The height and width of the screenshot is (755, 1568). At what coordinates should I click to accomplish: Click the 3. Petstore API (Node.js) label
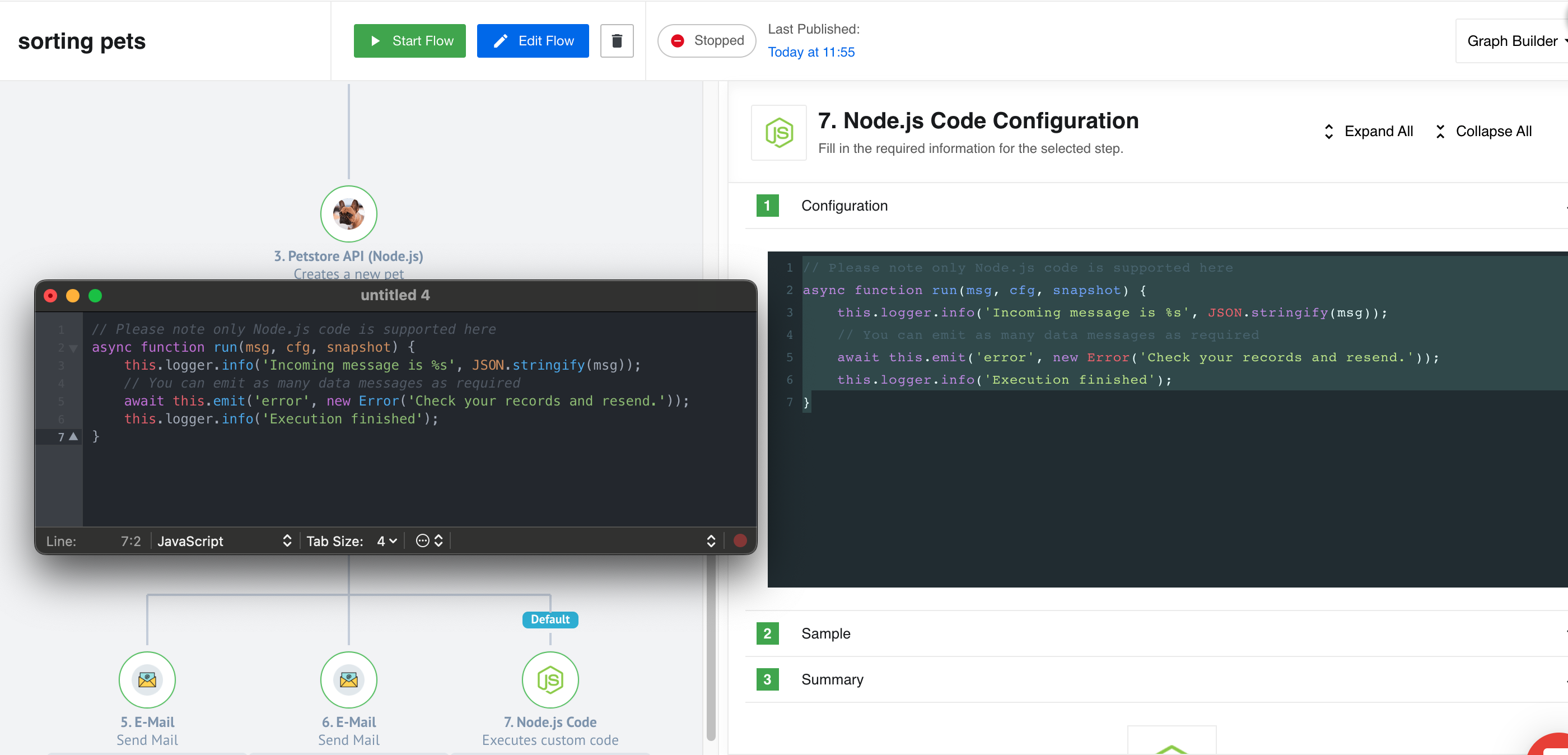pos(349,257)
